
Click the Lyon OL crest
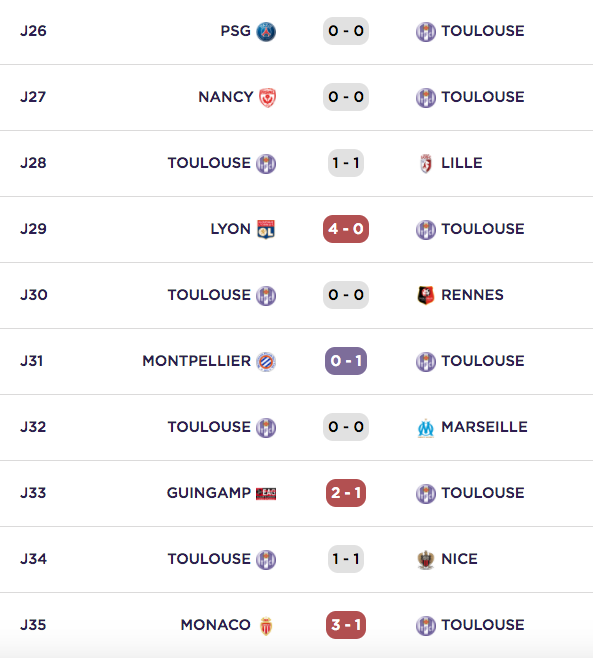(266, 229)
